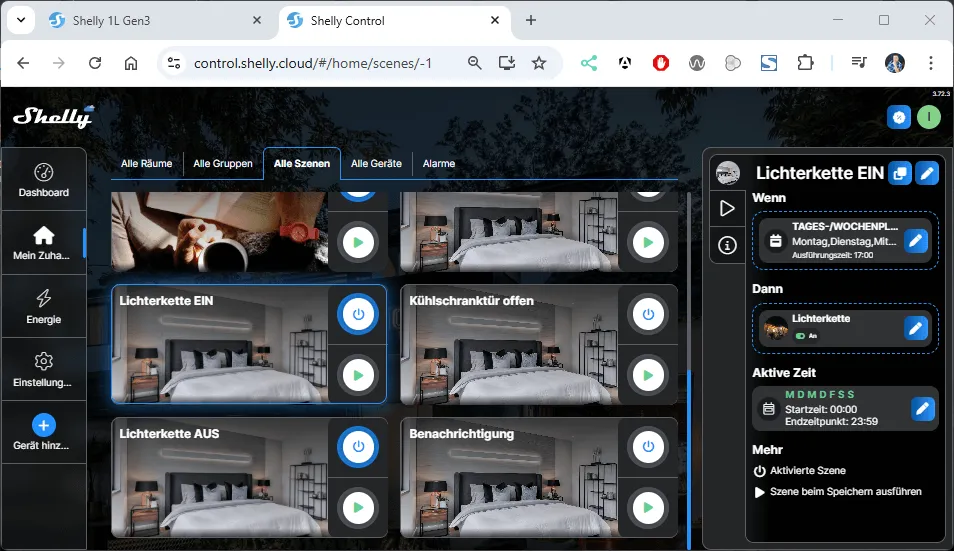Edit the Lichterkette EIN scene name
Viewport: 954px width, 551px height.
[x=927, y=173]
